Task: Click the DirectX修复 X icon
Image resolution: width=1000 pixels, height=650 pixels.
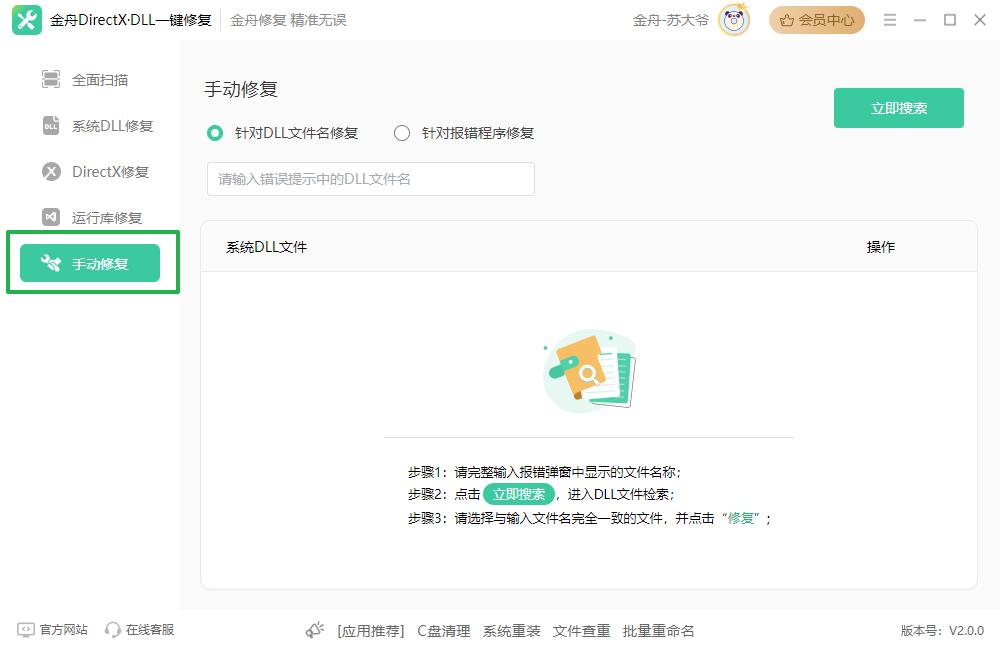Action: coord(51,172)
